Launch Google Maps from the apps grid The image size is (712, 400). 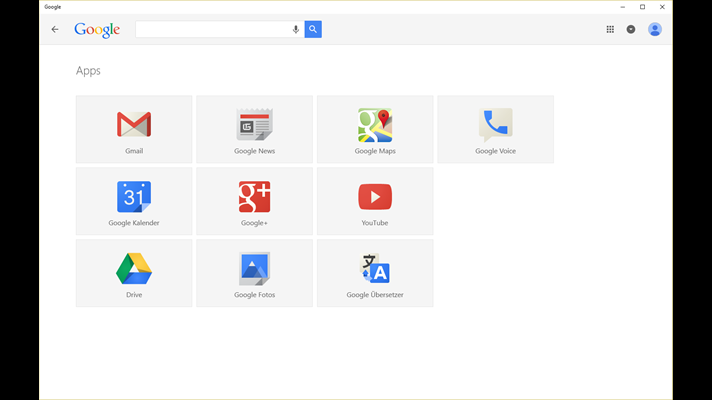375,129
